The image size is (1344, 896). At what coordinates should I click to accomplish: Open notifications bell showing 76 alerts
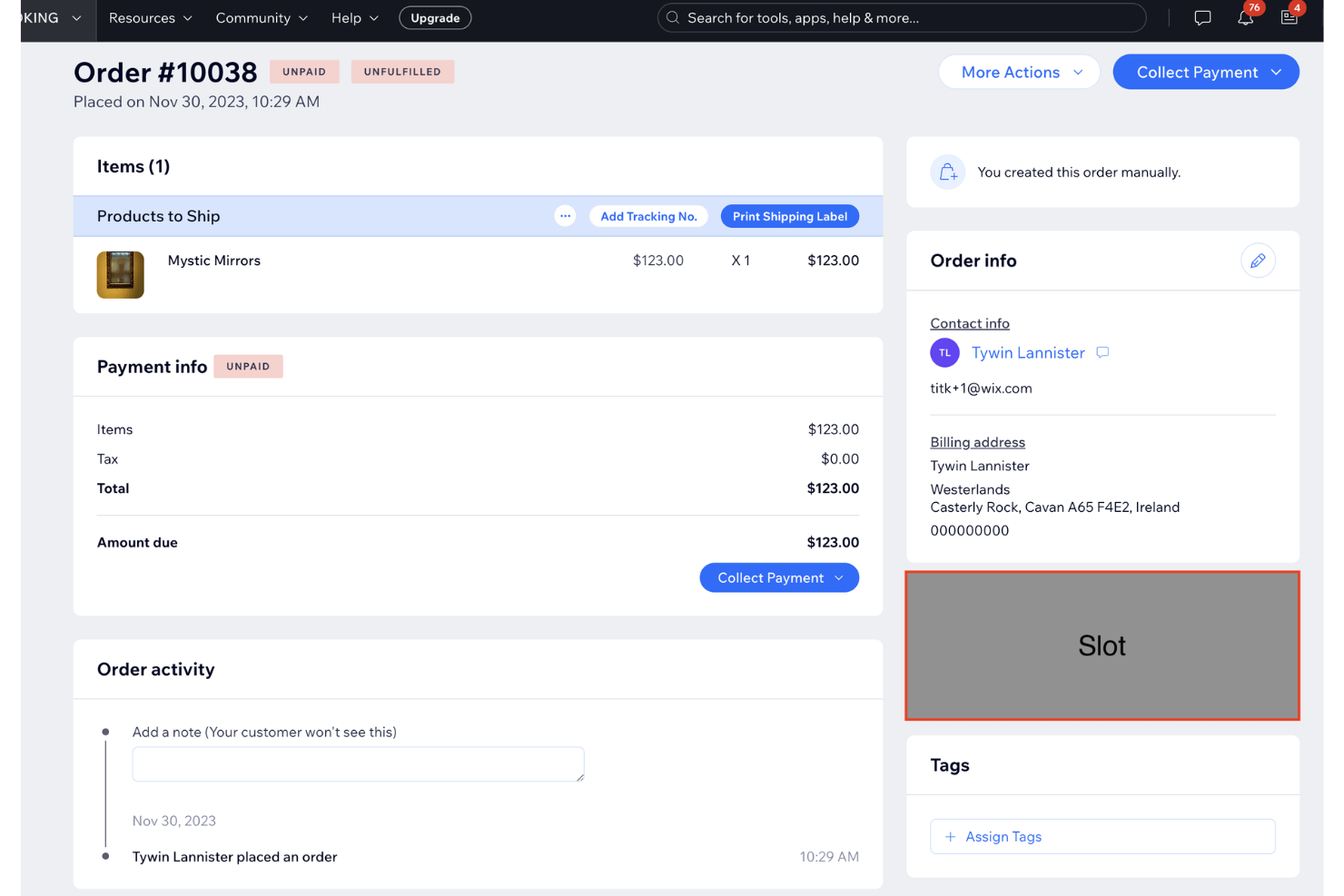tap(1245, 17)
